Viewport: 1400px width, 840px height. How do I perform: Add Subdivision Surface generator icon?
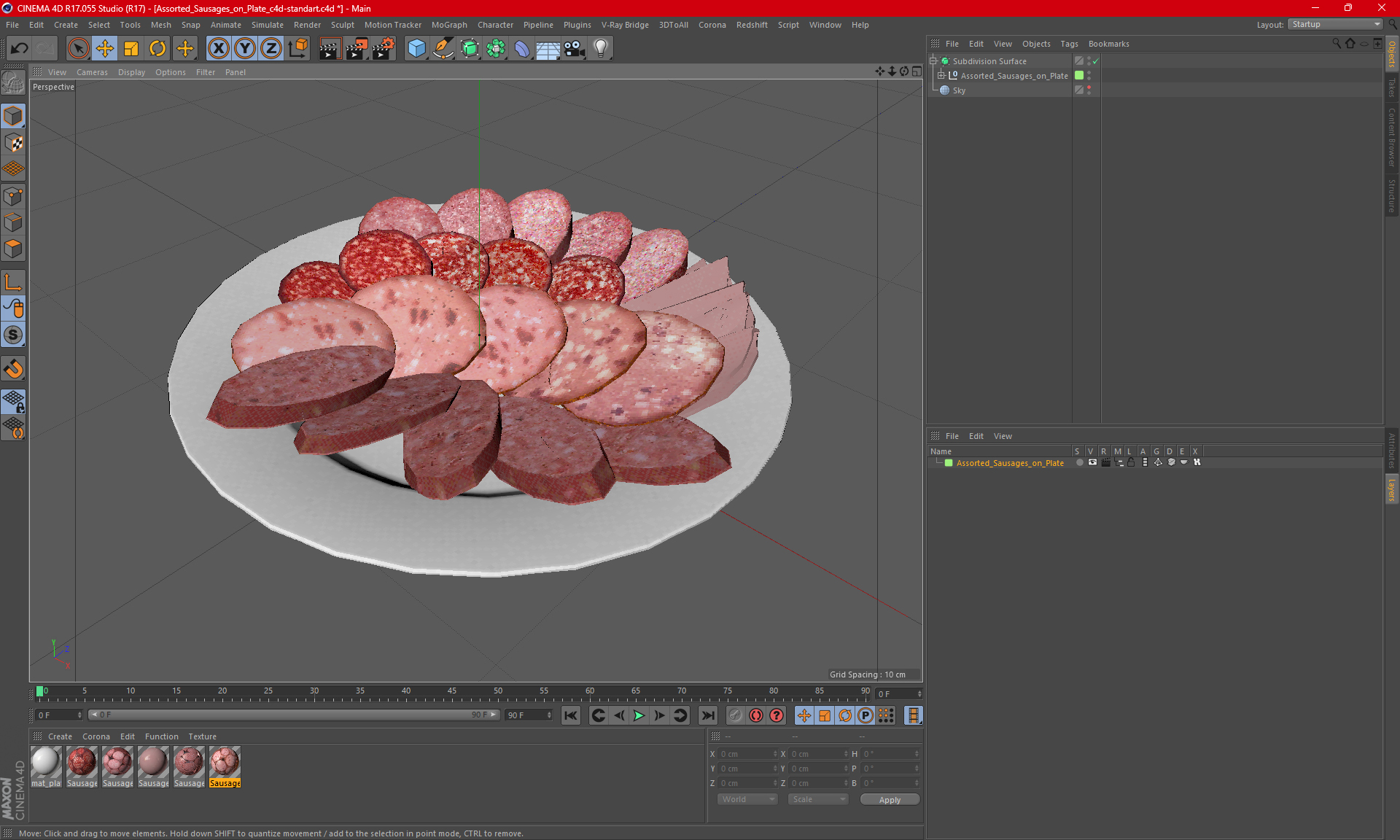pyautogui.click(x=470, y=49)
